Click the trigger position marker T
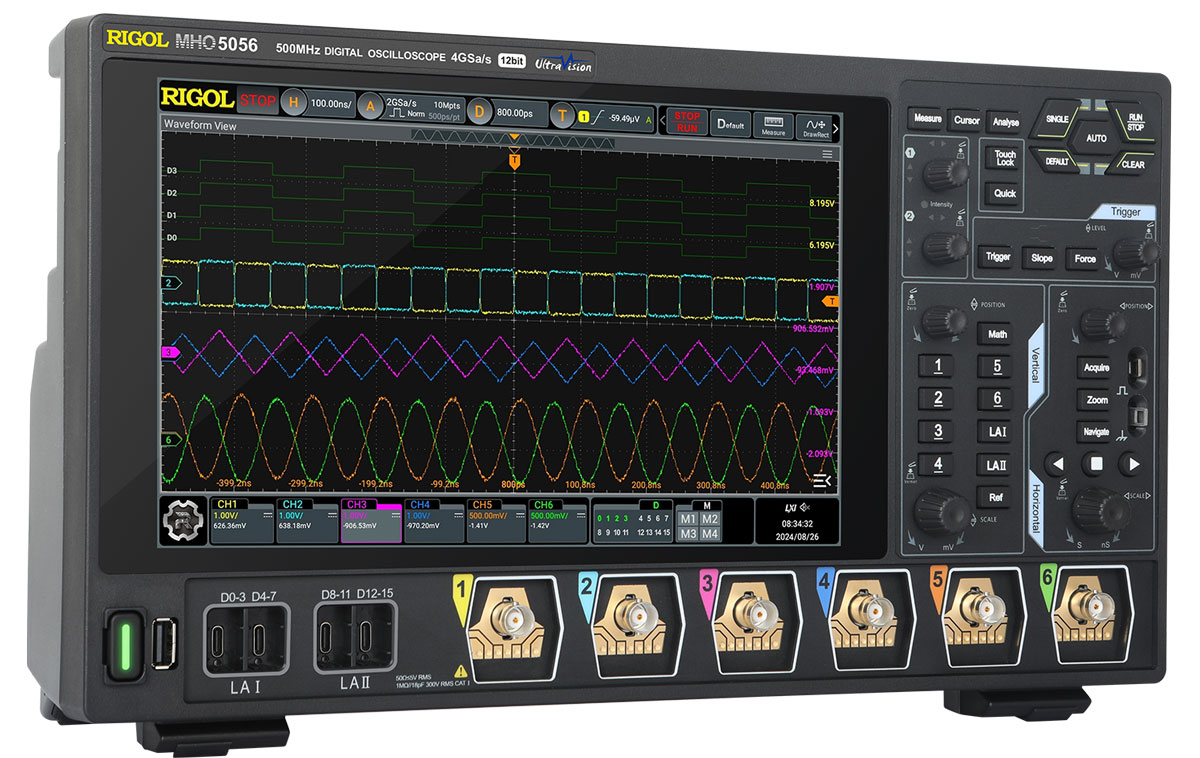Screen dimensions: 1200x758 (514, 160)
